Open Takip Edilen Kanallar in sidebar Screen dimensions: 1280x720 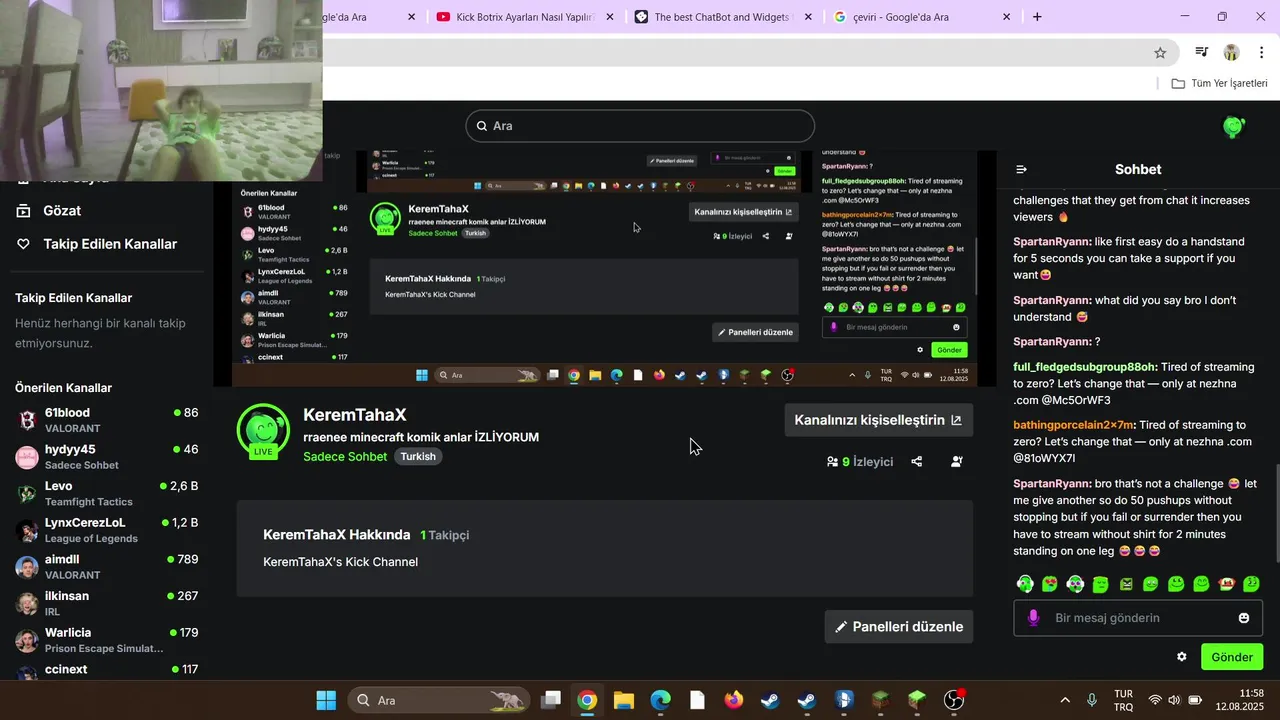tap(110, 244)
